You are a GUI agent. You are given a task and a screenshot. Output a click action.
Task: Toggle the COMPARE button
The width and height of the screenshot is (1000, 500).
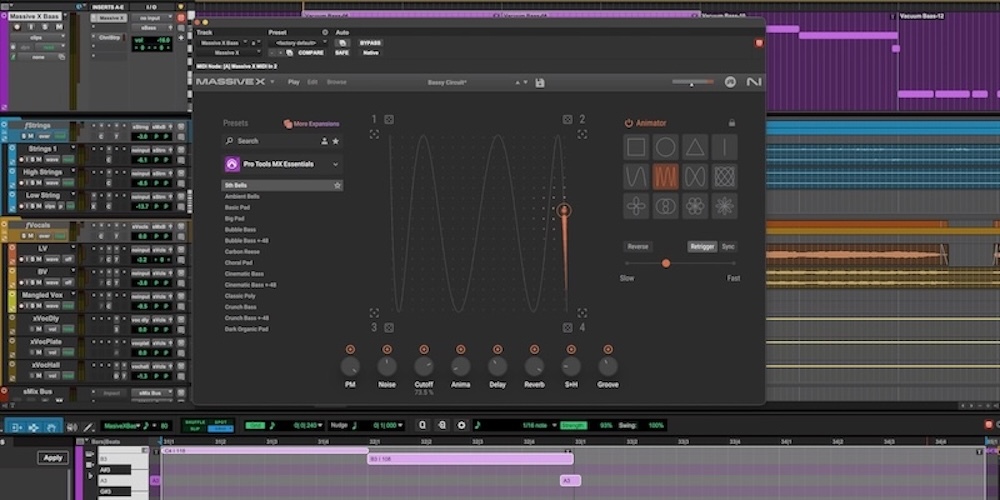[x=311, y=53]
